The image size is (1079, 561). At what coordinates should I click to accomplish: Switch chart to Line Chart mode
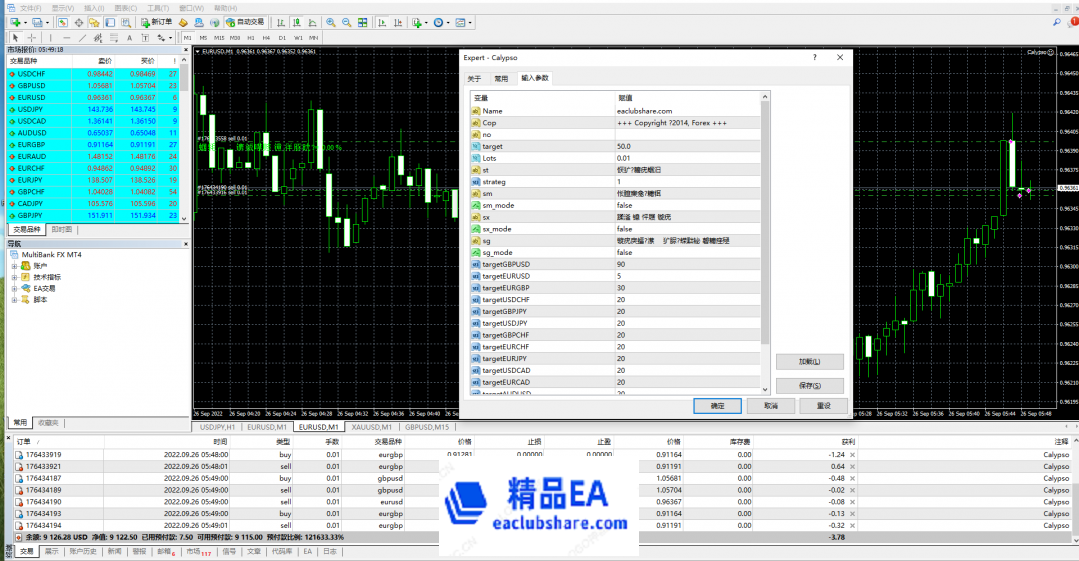[312, 23]
